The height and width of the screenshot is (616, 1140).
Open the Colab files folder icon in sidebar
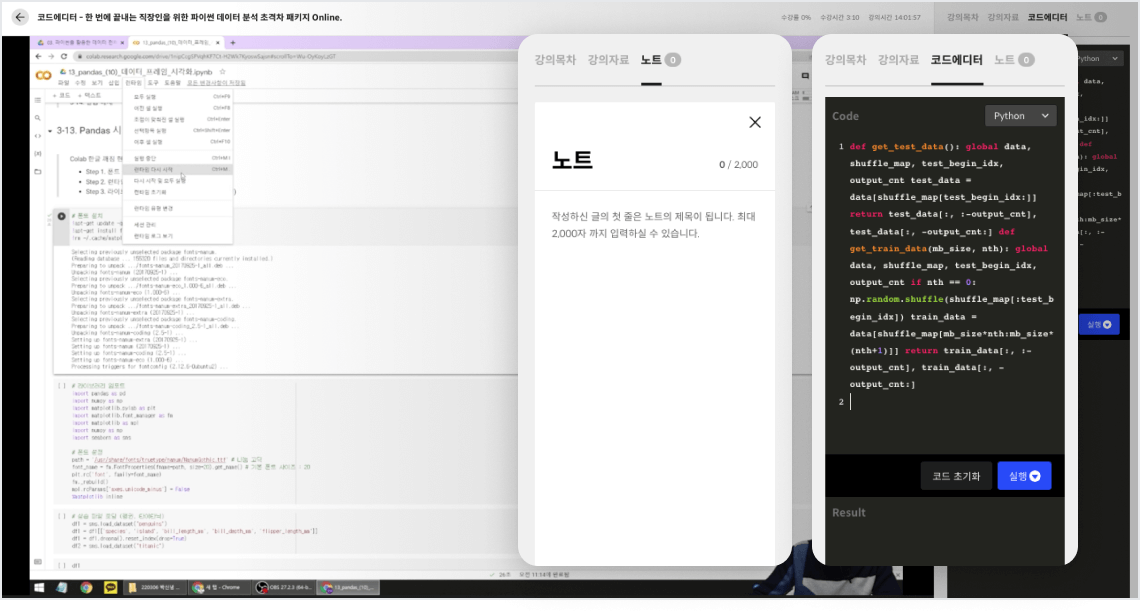coord(38,172)
